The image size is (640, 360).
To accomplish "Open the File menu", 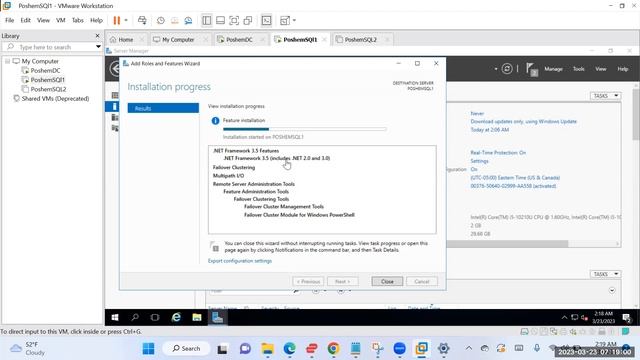I will tap(9, 20).
